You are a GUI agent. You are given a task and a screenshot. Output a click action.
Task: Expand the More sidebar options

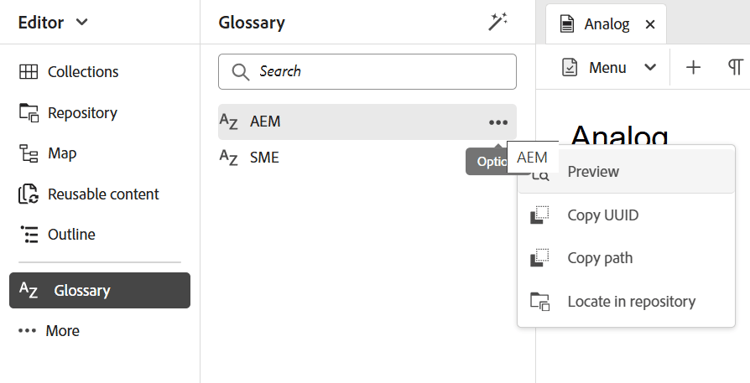click(49, 331)
